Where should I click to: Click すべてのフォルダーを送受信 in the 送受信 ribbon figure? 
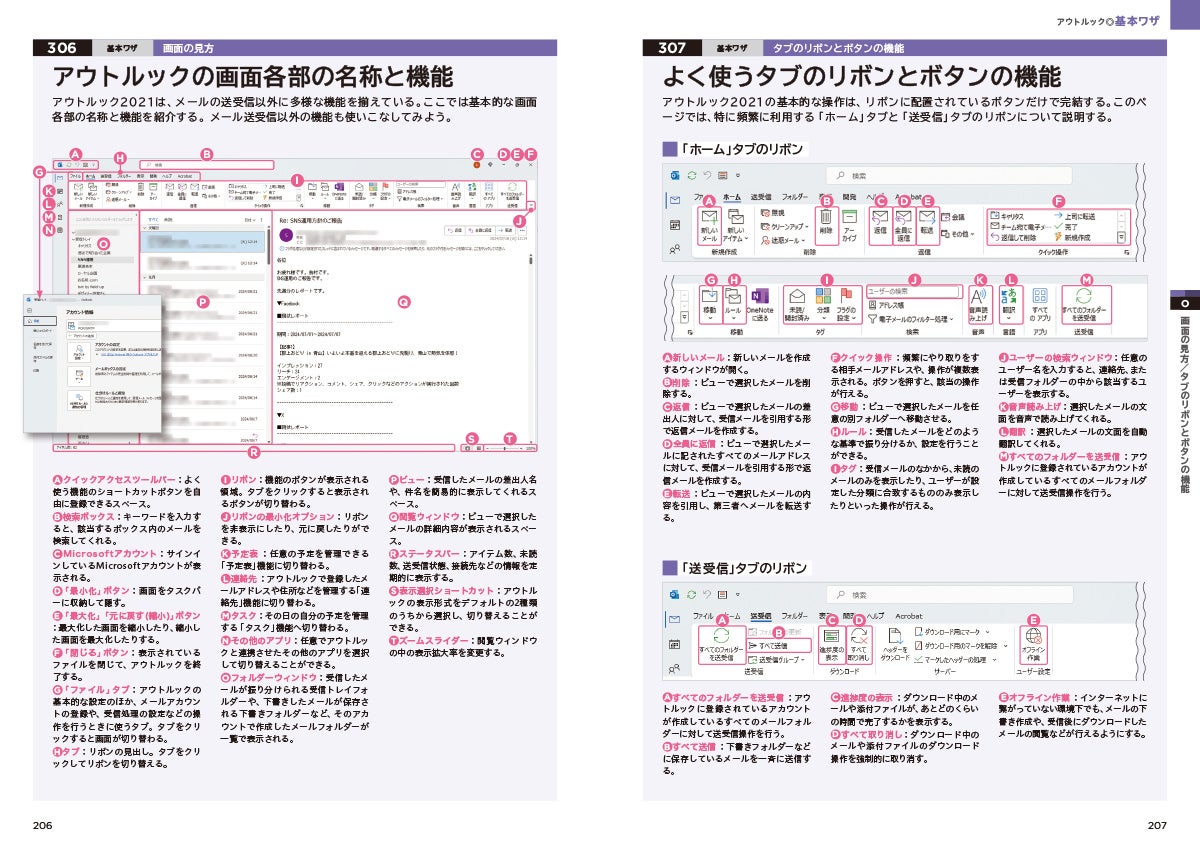pos(722,646)
